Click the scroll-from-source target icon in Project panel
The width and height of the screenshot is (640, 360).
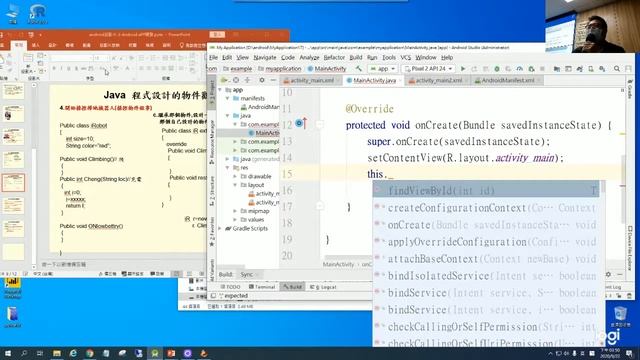[x=236, y=80]
